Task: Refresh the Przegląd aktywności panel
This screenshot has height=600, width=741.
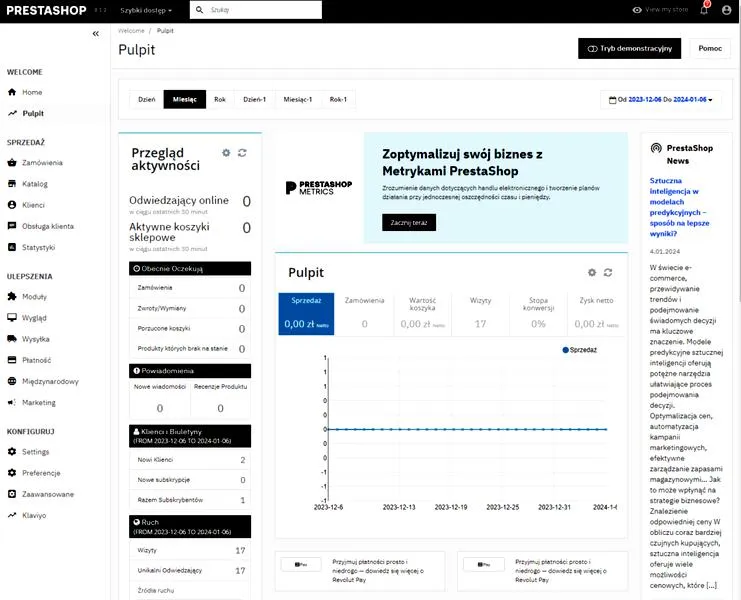Action: point(242,153)
